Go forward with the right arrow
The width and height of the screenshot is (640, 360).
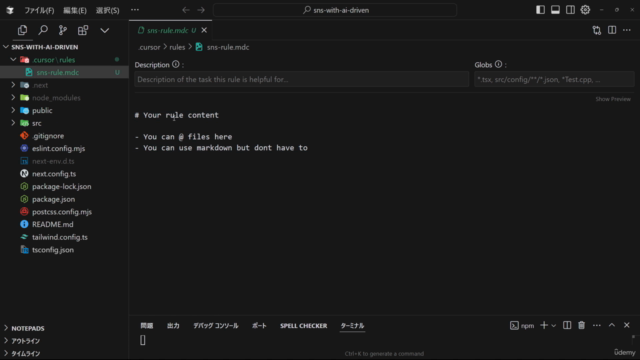point(201,10)
